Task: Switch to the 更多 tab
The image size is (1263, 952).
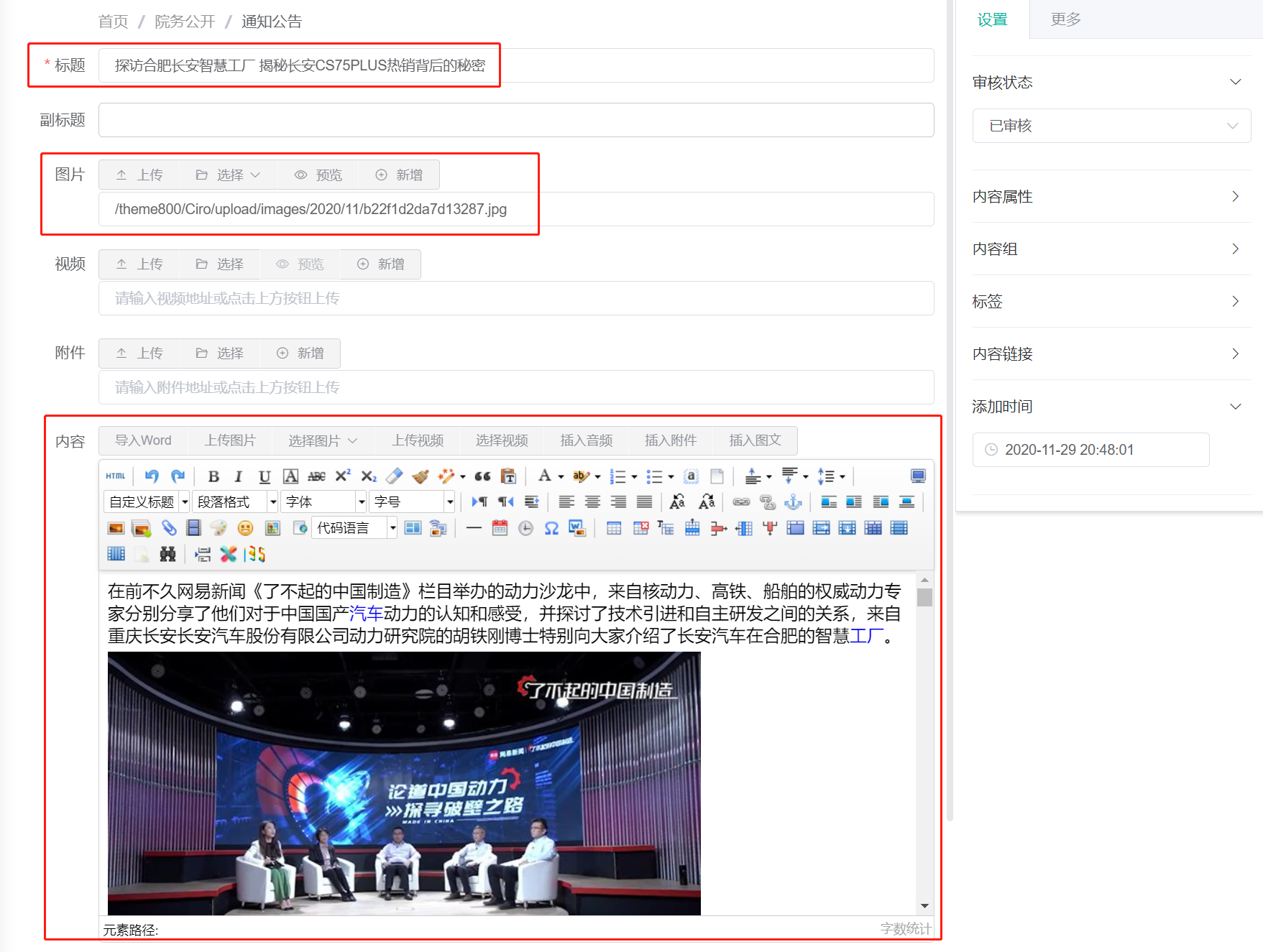Action: (1065, 19)
